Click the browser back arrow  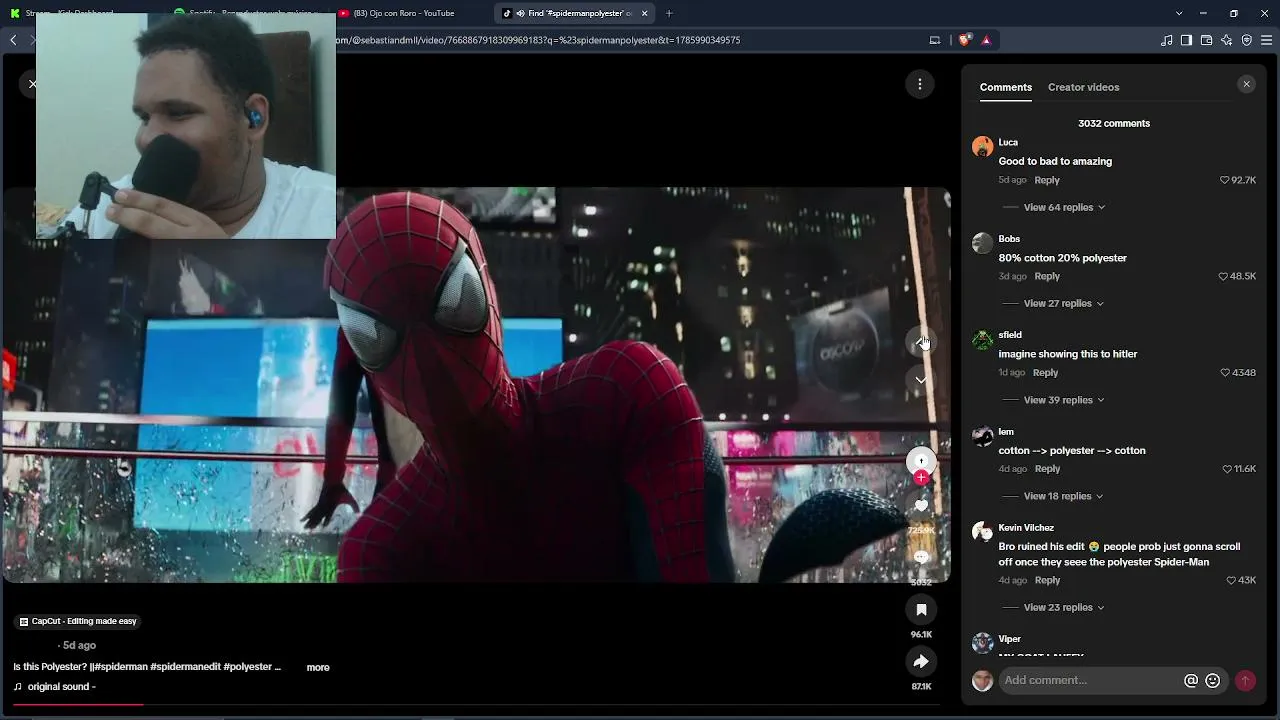click(13, 40)
